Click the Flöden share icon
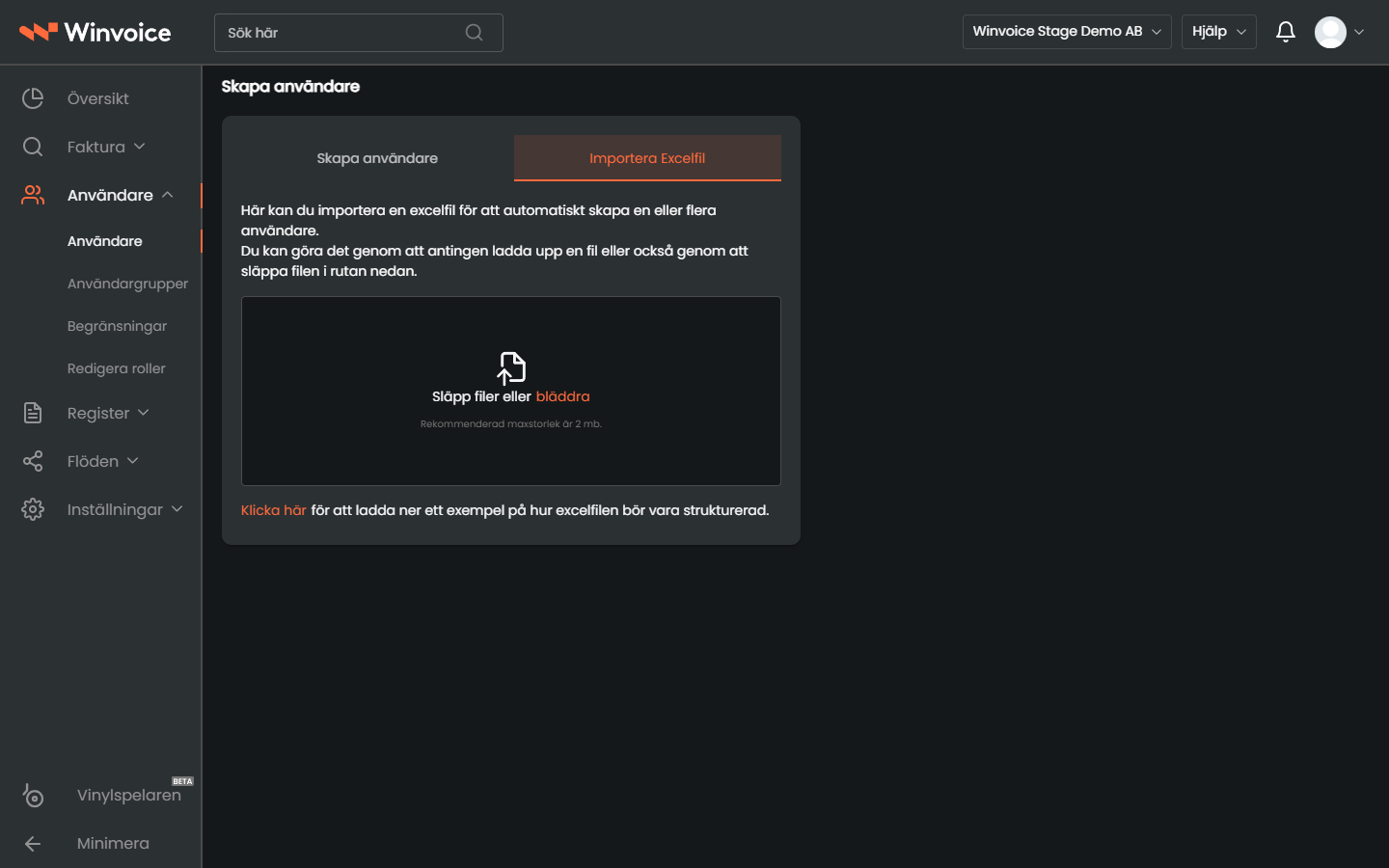Image resolution: width=1389 pixels, height=868 pixels. tap(33, 461)
